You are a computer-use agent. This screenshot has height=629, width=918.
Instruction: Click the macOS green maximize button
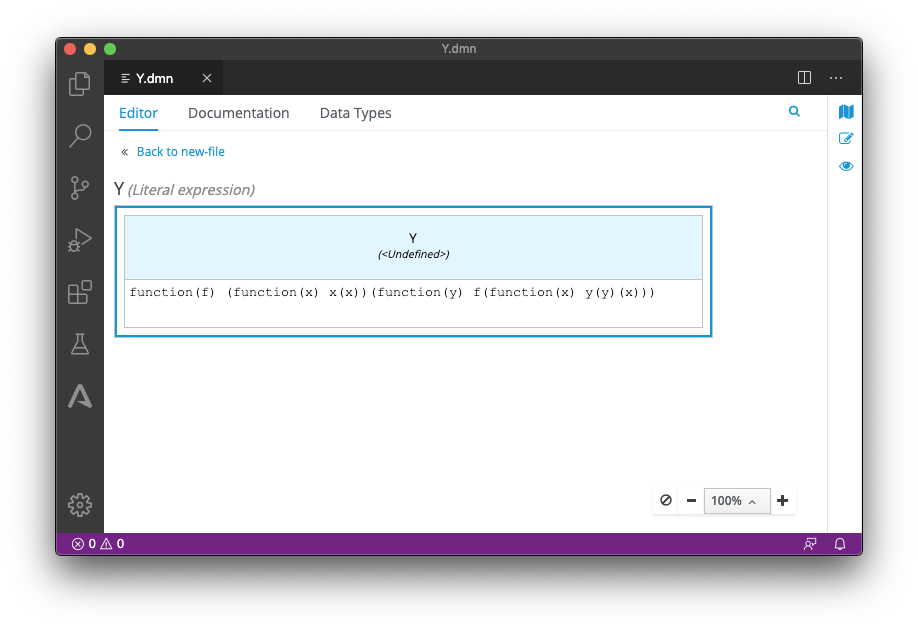(x=109, y=49)
